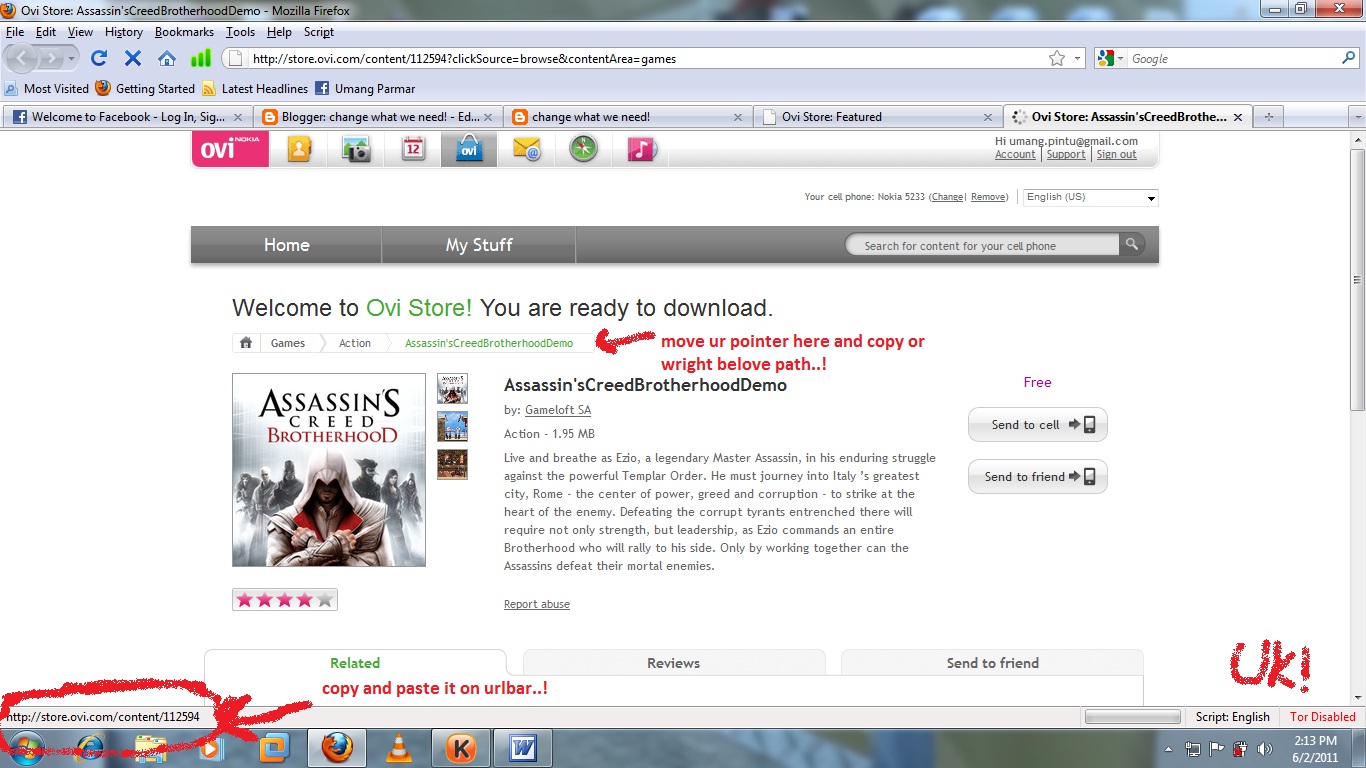Reload the page with the refresh icon
This screenshot has width=1366, height=768.
98,59
